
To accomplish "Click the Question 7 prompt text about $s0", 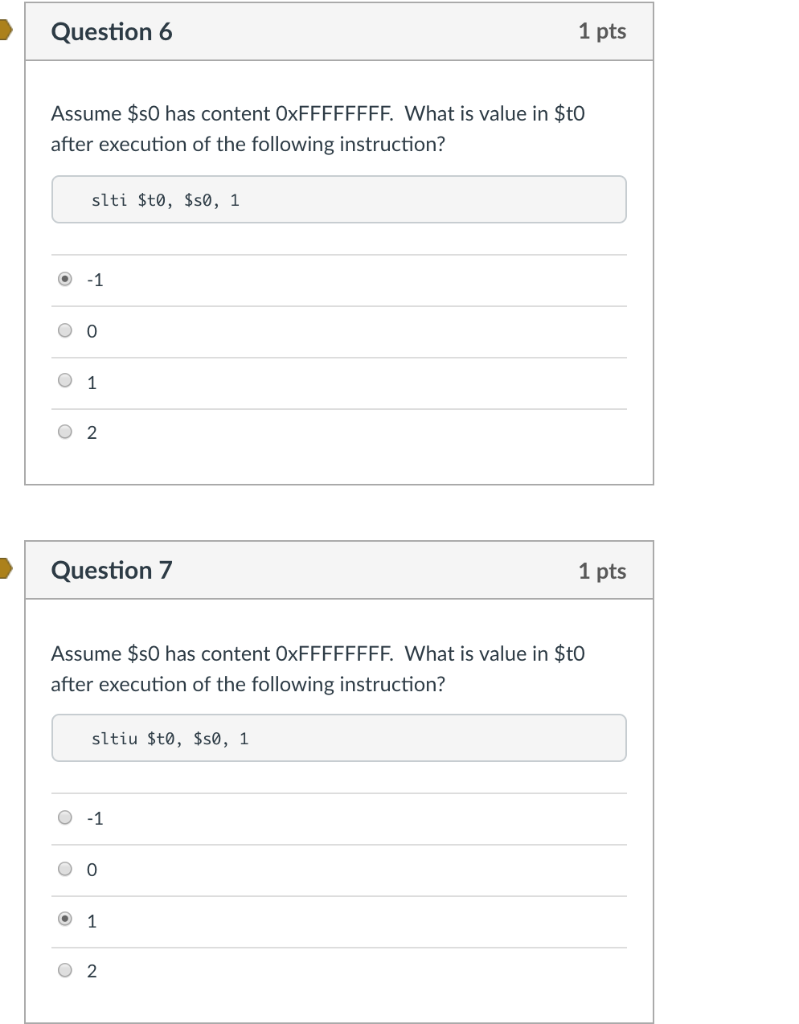I will click(318, 668).
